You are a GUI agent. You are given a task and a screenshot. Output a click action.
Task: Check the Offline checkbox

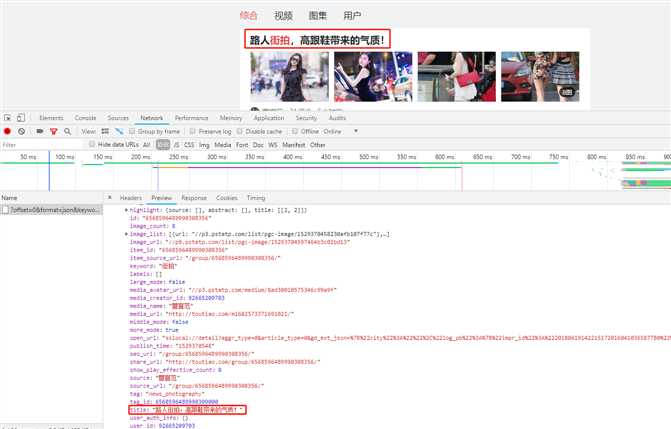point(295,131)
